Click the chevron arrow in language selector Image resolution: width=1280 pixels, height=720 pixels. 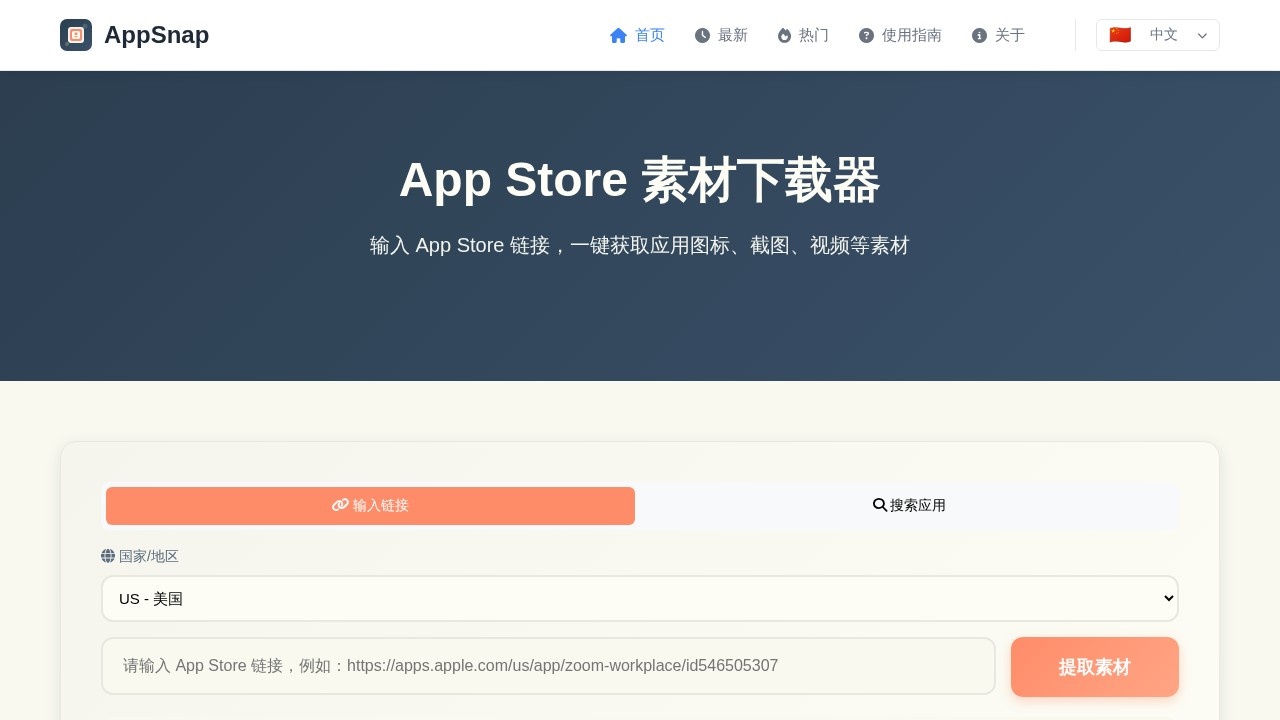(x=1202, y=36)
